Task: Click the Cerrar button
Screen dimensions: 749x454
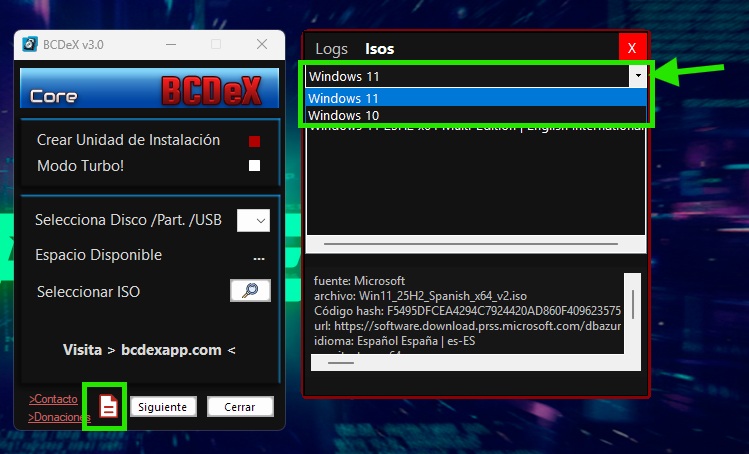Action: click(240, 407)
